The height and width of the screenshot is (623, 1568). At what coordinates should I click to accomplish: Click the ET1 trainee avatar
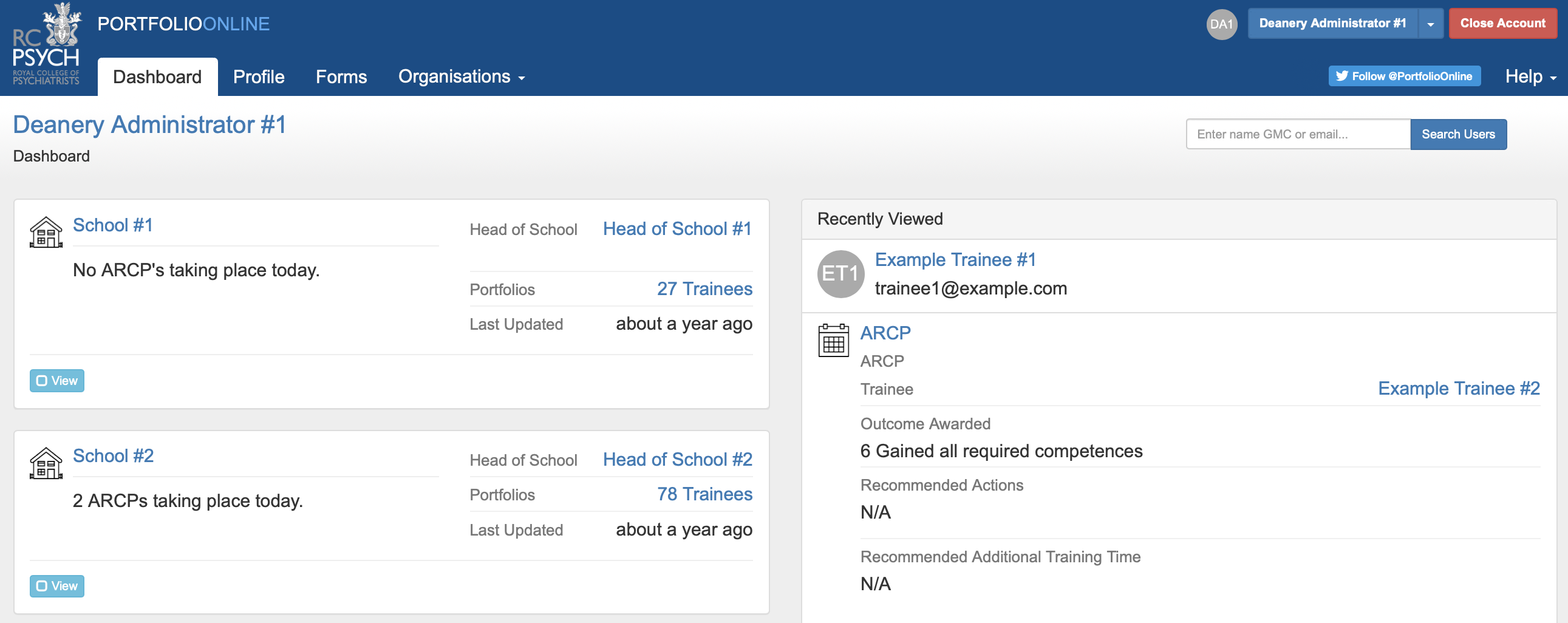[x=840, y=274]
